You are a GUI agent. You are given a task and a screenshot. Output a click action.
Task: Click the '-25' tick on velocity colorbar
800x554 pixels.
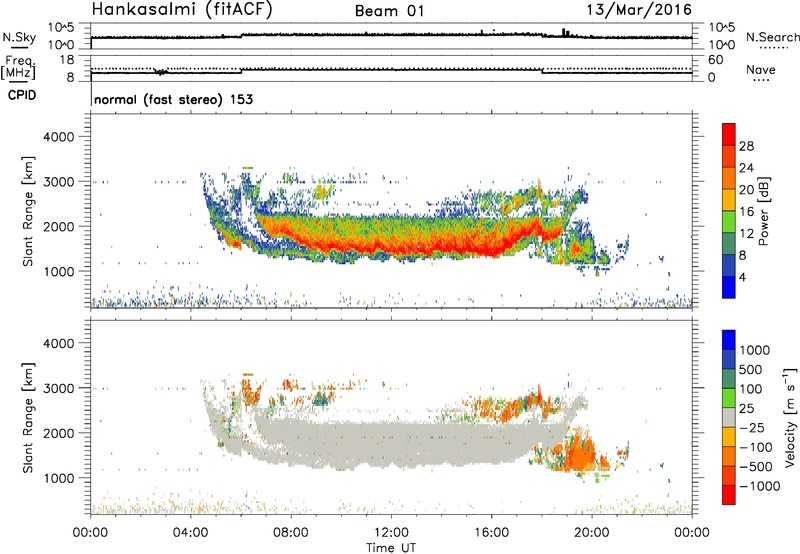[x=752, y=428]
